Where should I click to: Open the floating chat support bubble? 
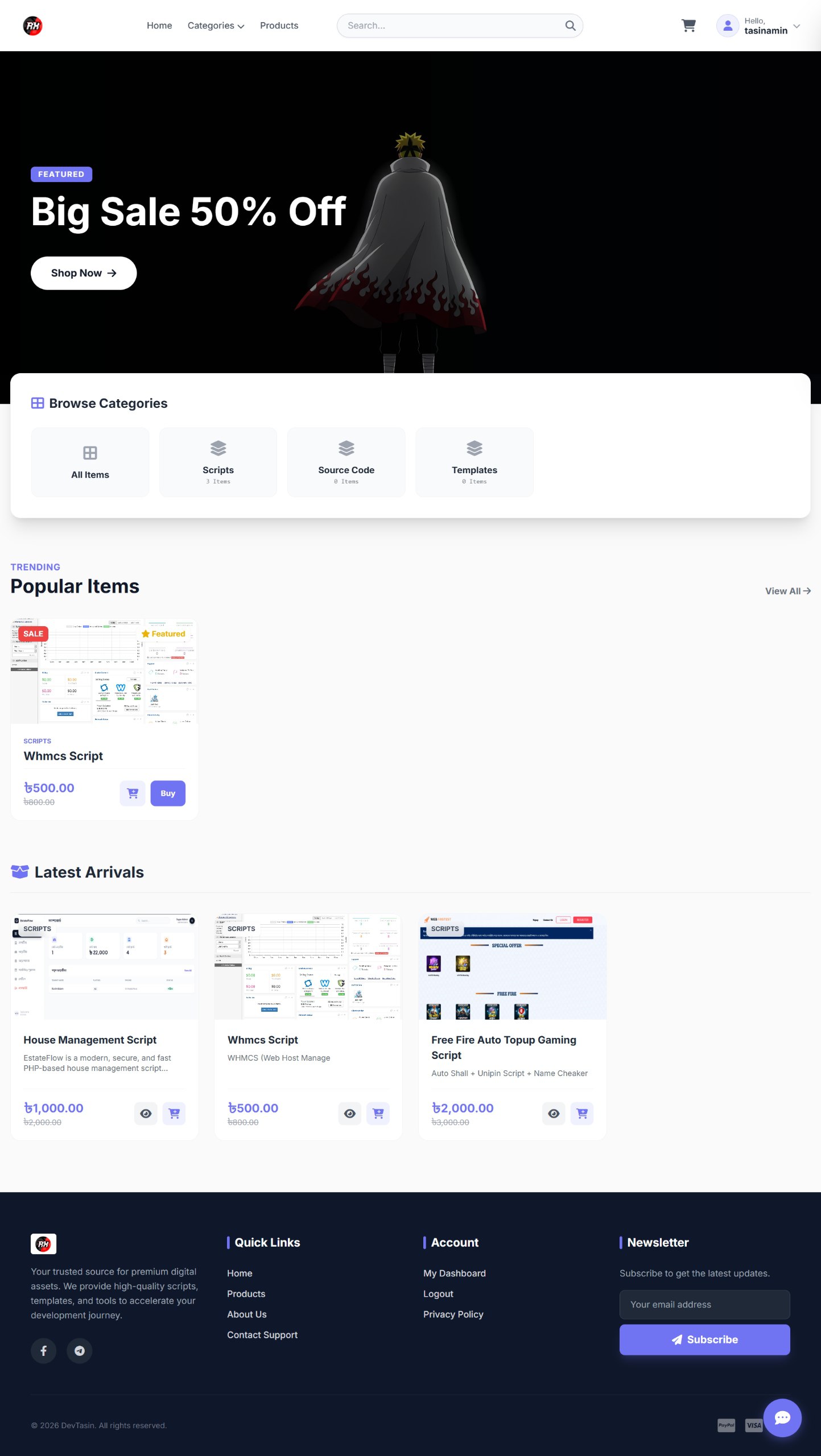tap(782, 1417)
